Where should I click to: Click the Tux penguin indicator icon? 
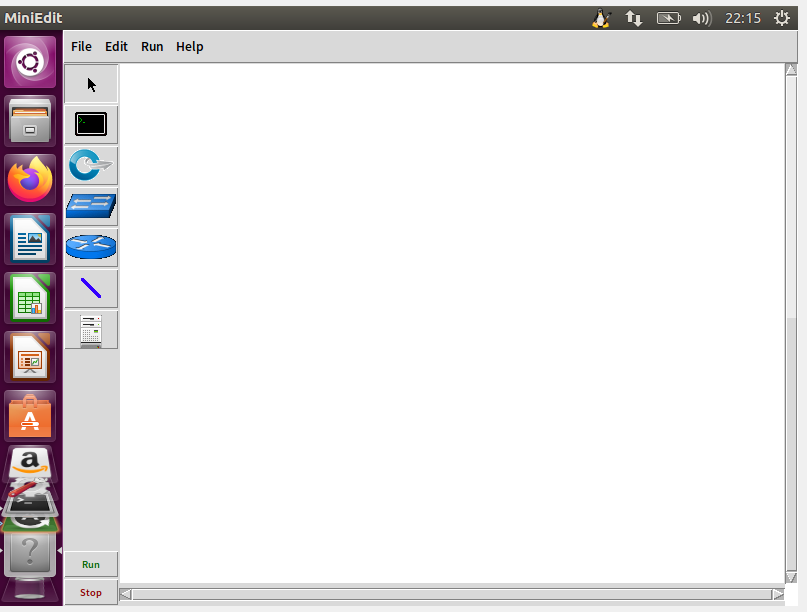[x=601, y=19]
